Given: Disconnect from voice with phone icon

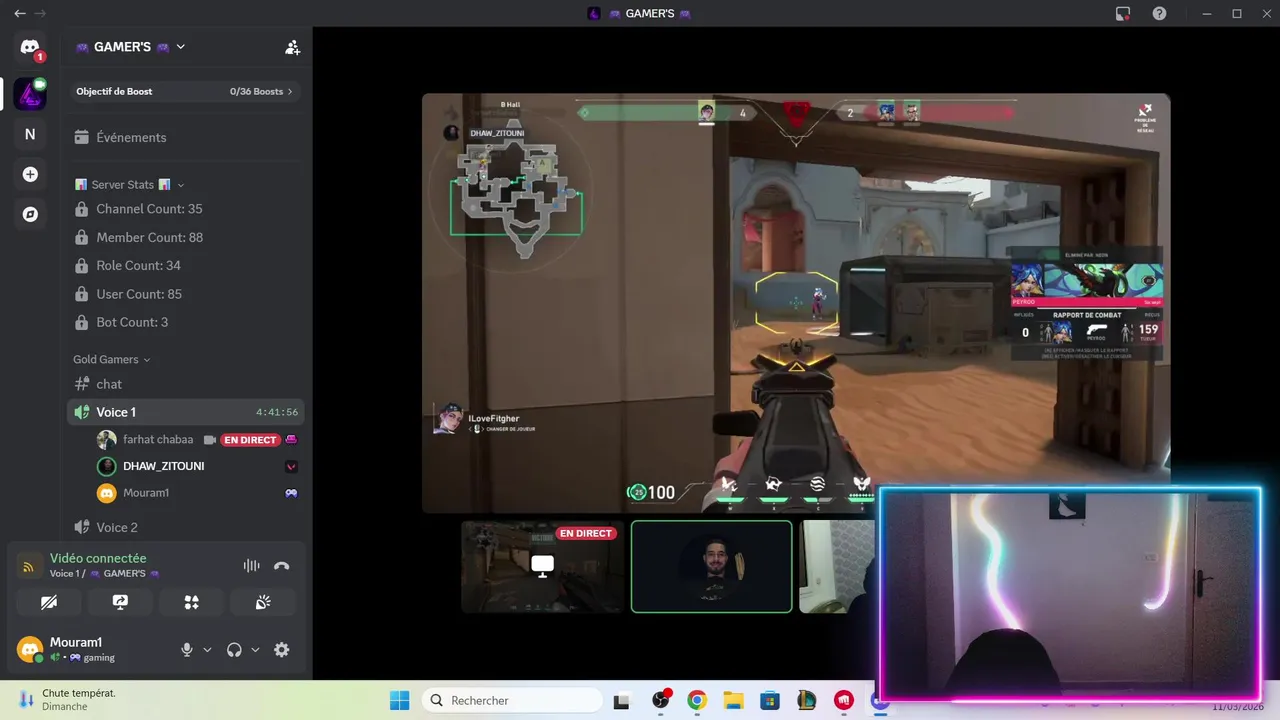Looking at the screenshot, I should click(x=282, y=566).
